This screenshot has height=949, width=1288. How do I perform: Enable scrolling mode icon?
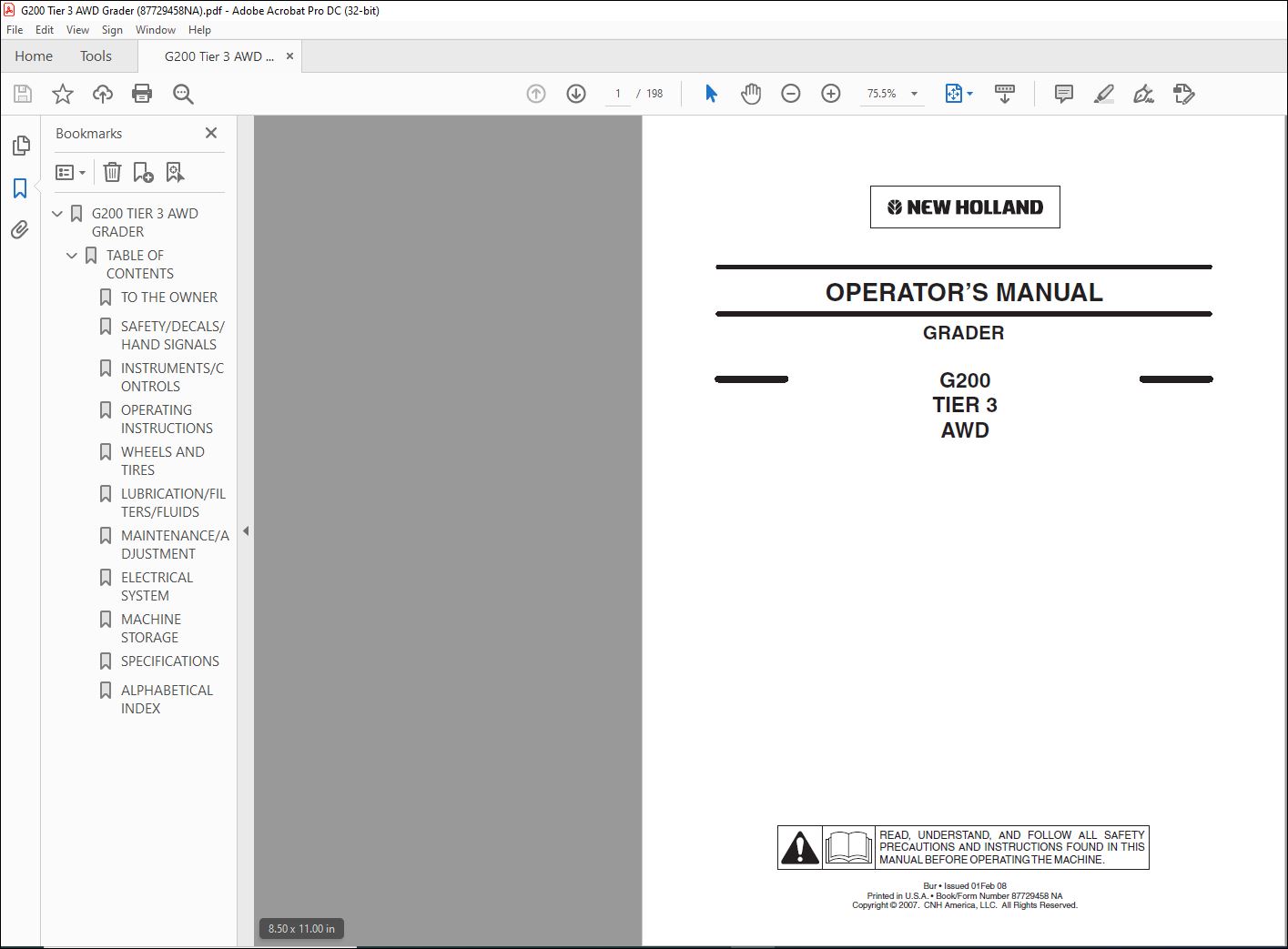coord(1005,94)
